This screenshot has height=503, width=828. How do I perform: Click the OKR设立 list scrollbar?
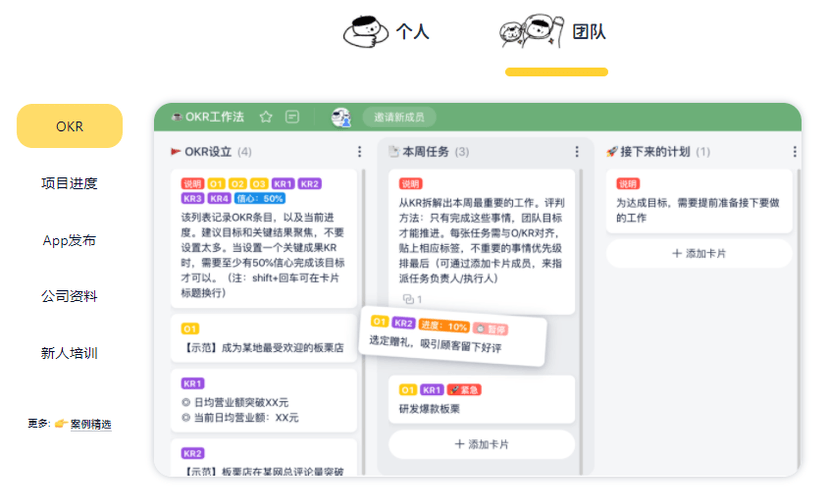(x=363, y=322)
